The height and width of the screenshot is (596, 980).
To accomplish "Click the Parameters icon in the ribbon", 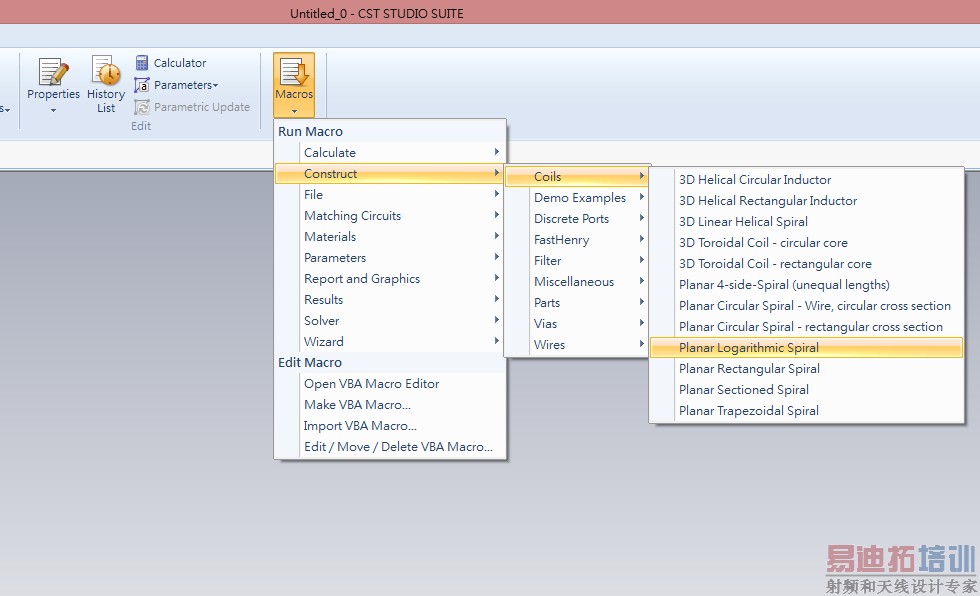I will click(142, 85).
